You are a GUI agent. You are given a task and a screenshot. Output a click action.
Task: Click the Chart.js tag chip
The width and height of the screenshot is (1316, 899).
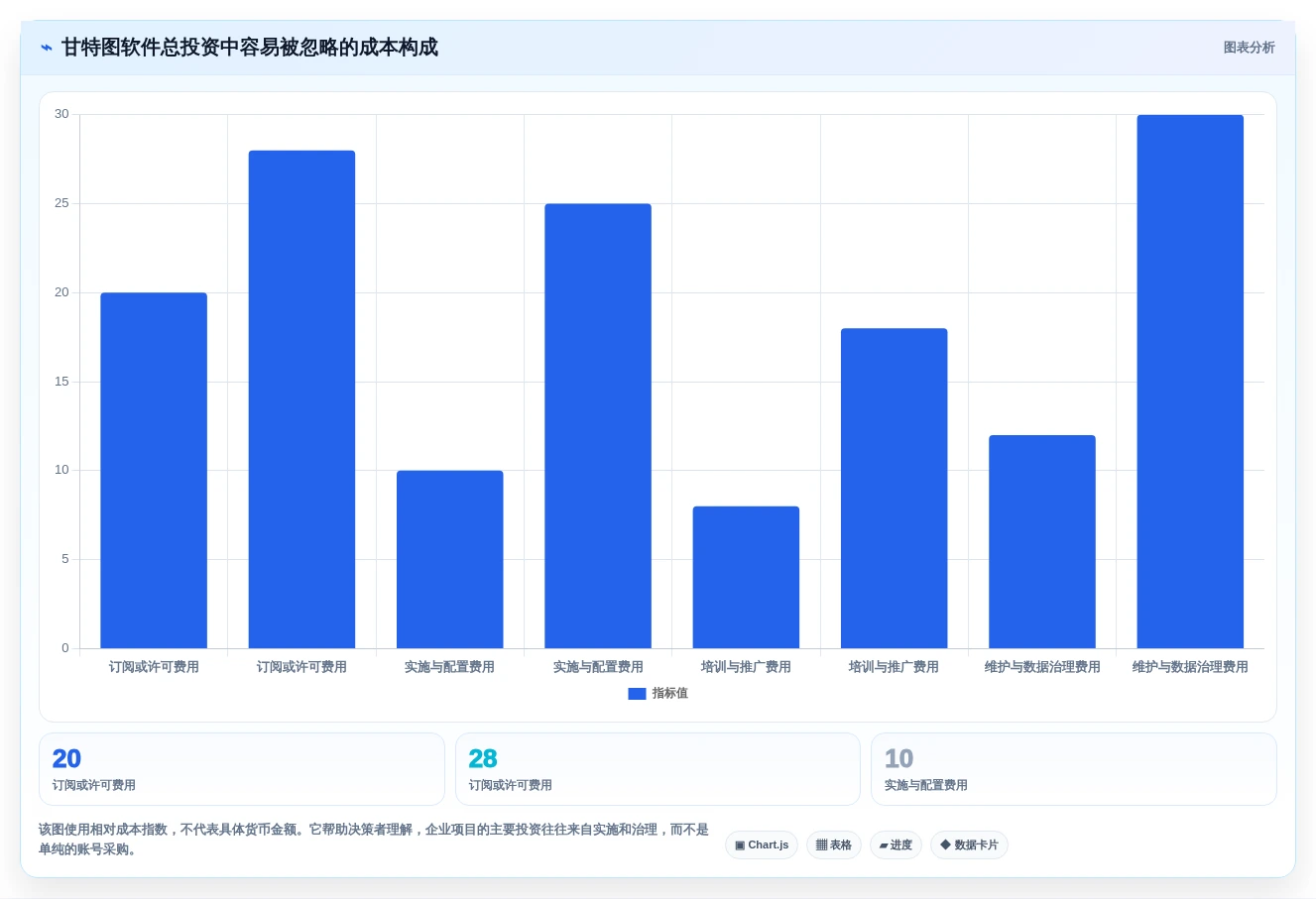(762, 845)
